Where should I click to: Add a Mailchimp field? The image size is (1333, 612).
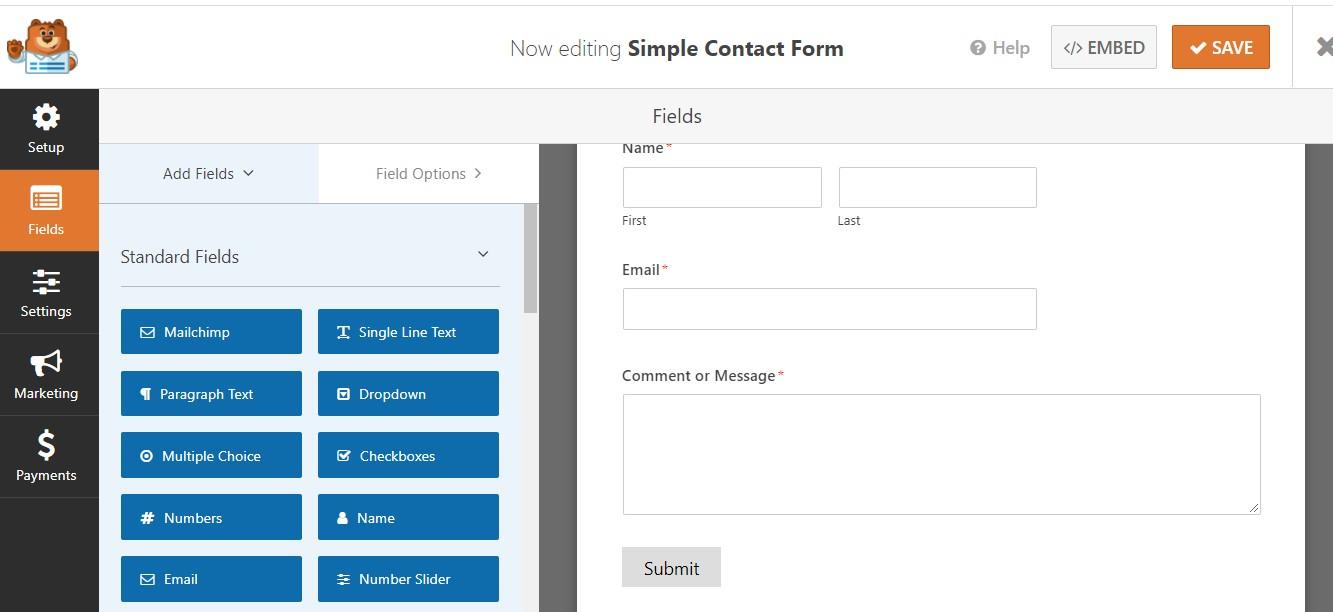tap(211, 332)
